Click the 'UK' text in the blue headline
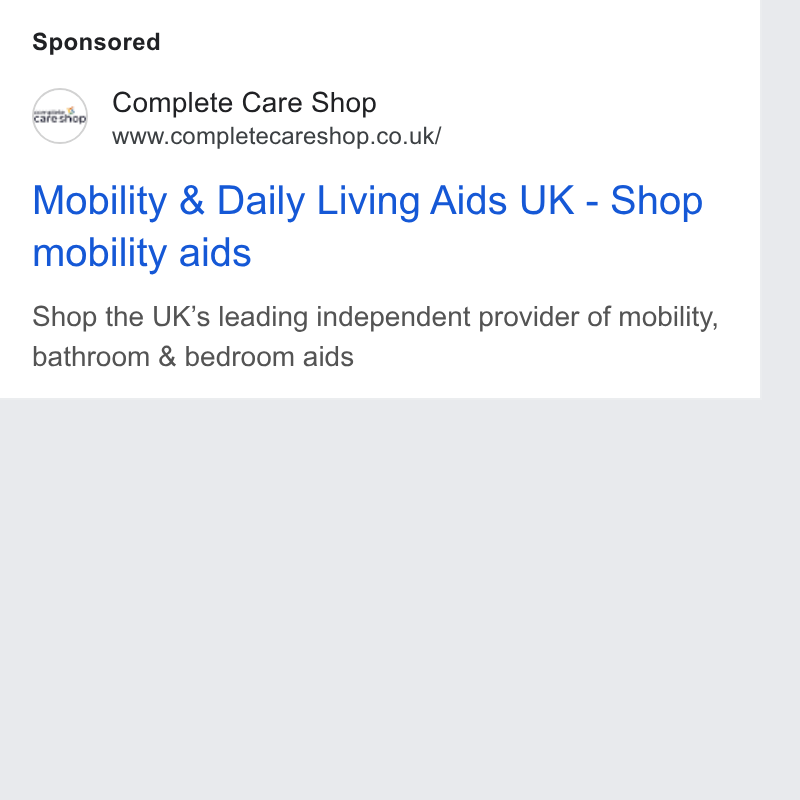 546,201
